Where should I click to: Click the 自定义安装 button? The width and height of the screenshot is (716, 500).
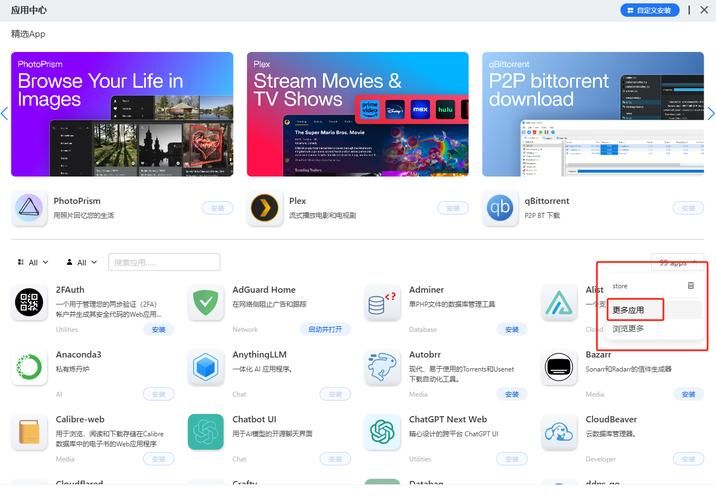[x=649, y=10]
